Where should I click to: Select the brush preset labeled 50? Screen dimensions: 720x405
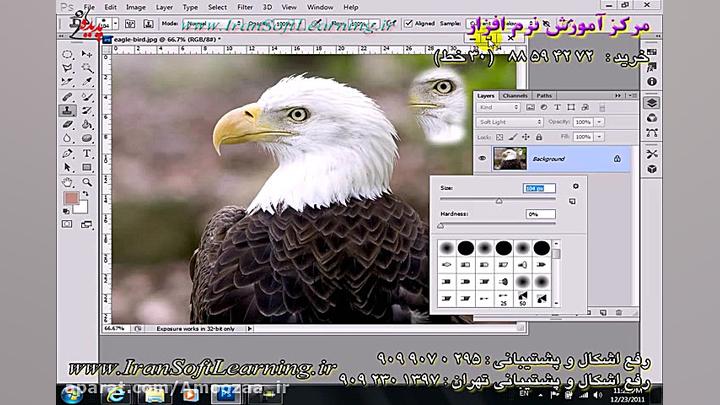(x=523, y=299)
